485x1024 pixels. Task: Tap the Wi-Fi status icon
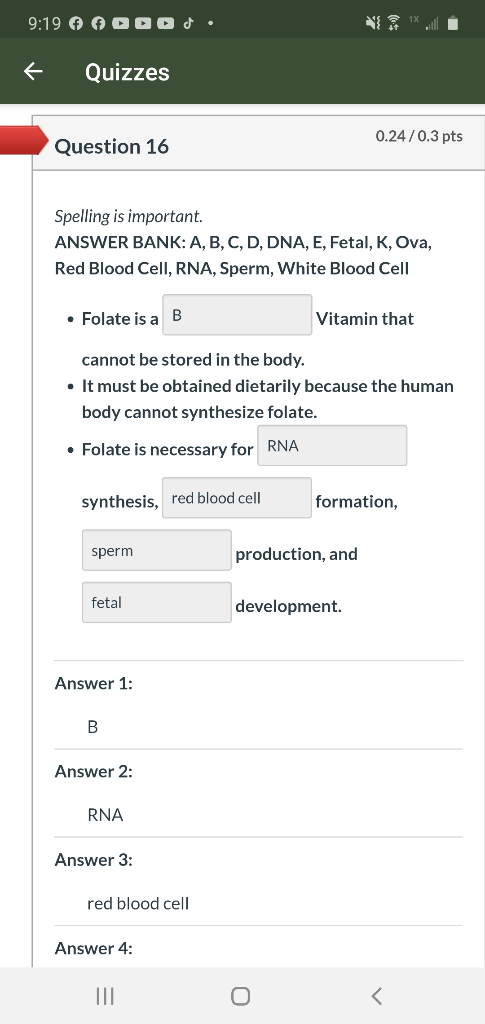coord(394,24)
